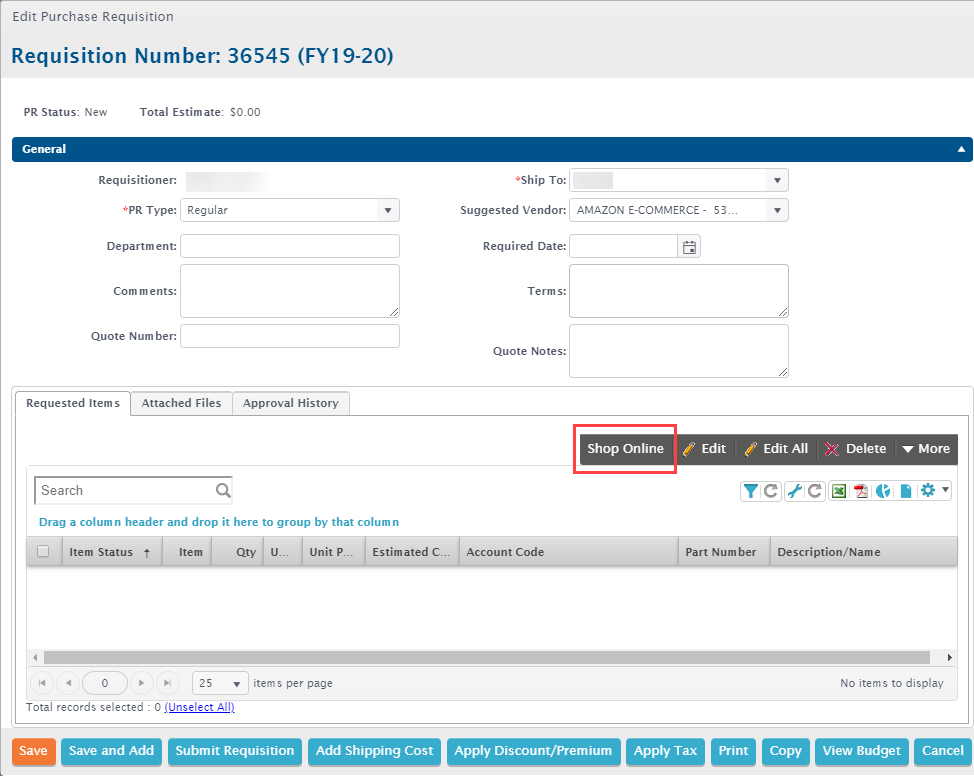Click the gear icon in grid toolbar
Screen dimensions: 974x776
[928, 490]
